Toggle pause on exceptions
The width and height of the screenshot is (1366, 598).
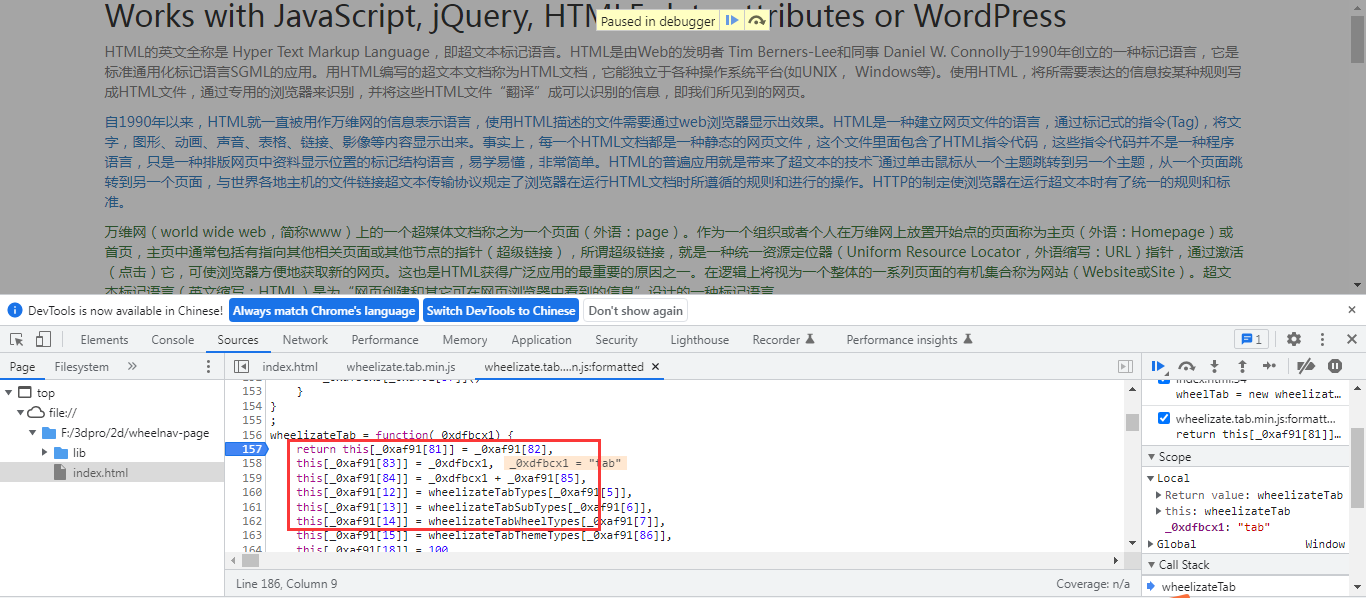[1334, 367]
